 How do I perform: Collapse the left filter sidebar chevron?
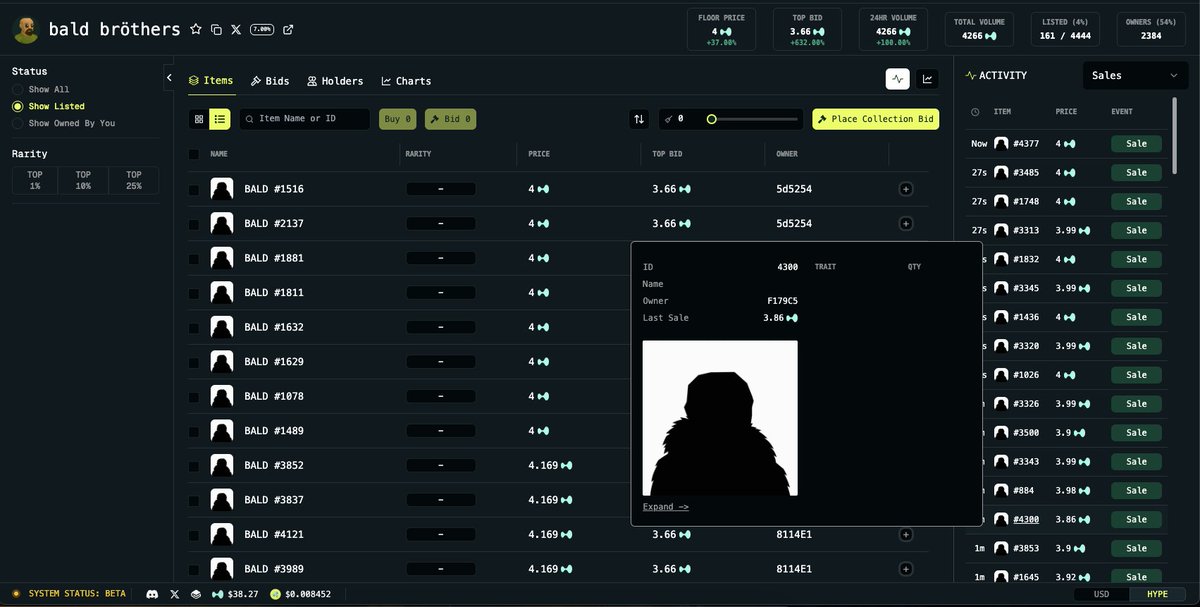click(169, 76)
